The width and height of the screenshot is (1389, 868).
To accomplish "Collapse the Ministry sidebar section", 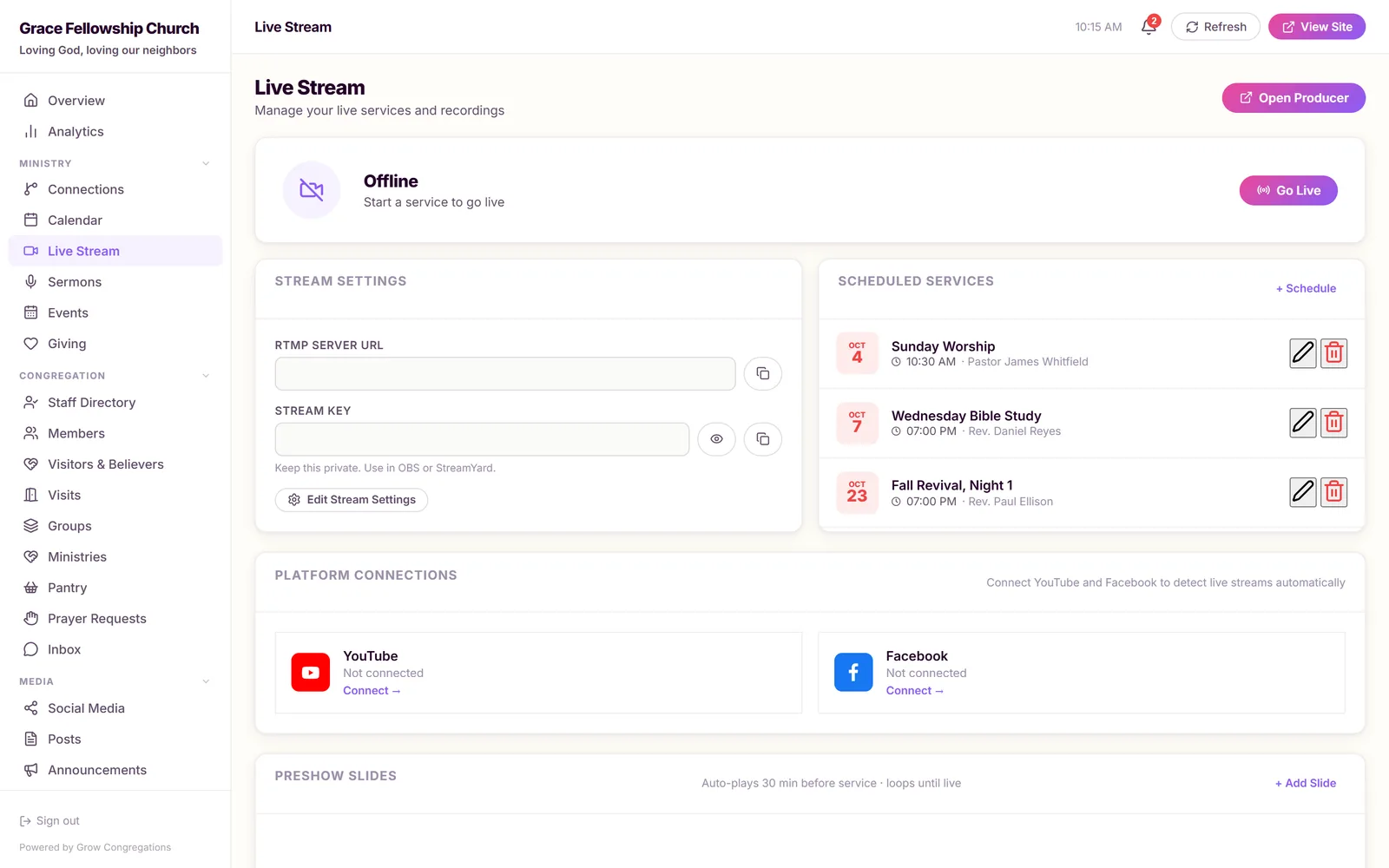I will pyautogui.click(x=206, y=163).
